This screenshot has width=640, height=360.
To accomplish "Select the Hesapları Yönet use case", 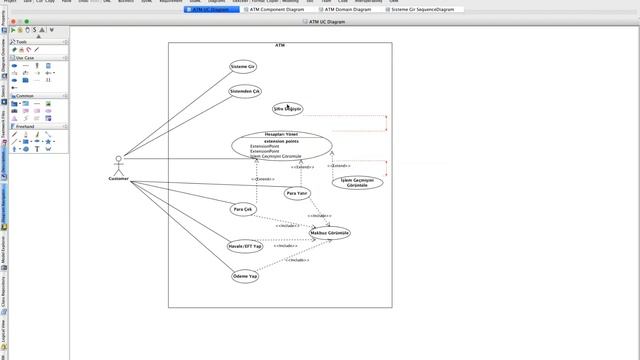I will (282, 145).
